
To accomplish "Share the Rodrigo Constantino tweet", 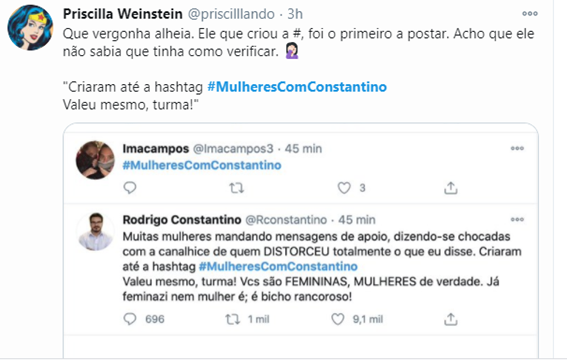I will pos(451,319).
